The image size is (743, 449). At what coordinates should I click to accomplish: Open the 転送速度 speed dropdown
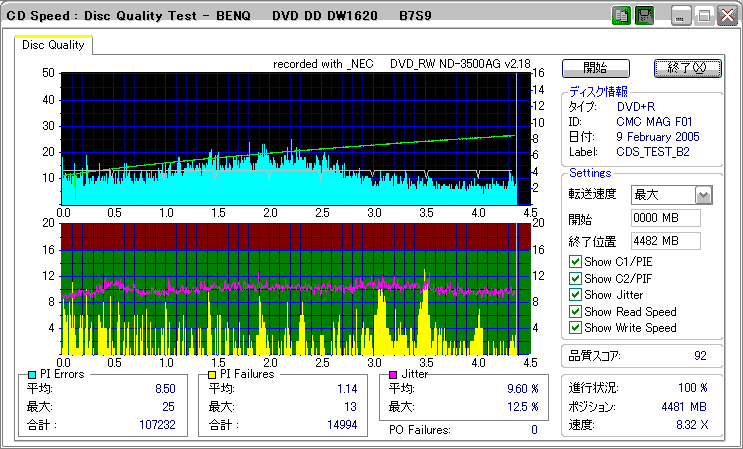pos(703,195)
